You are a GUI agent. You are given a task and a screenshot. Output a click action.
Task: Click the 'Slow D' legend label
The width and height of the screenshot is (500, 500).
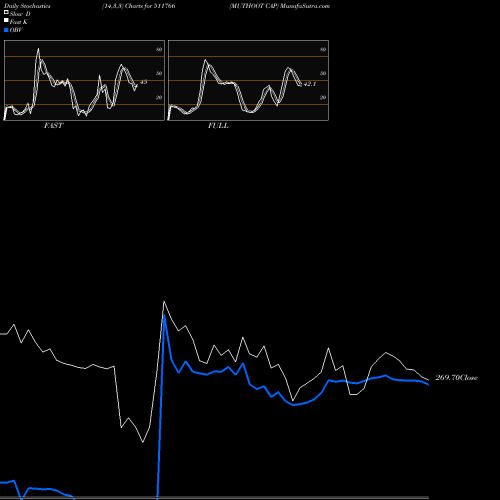(20, 14)
